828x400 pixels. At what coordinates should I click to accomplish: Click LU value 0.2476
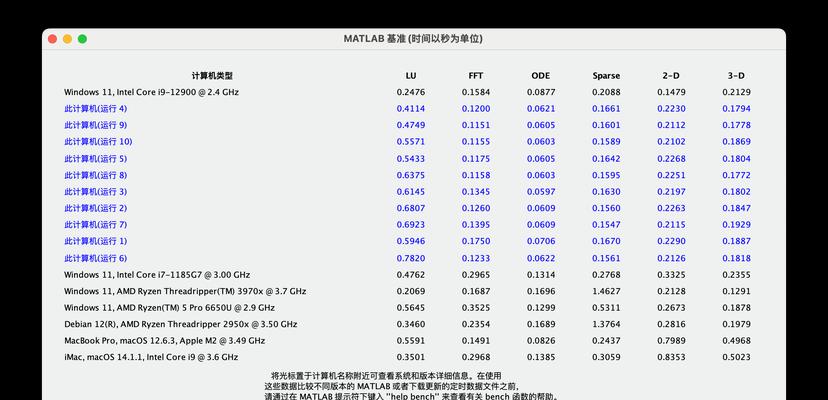pyautogui.click(x=411, y=92)
